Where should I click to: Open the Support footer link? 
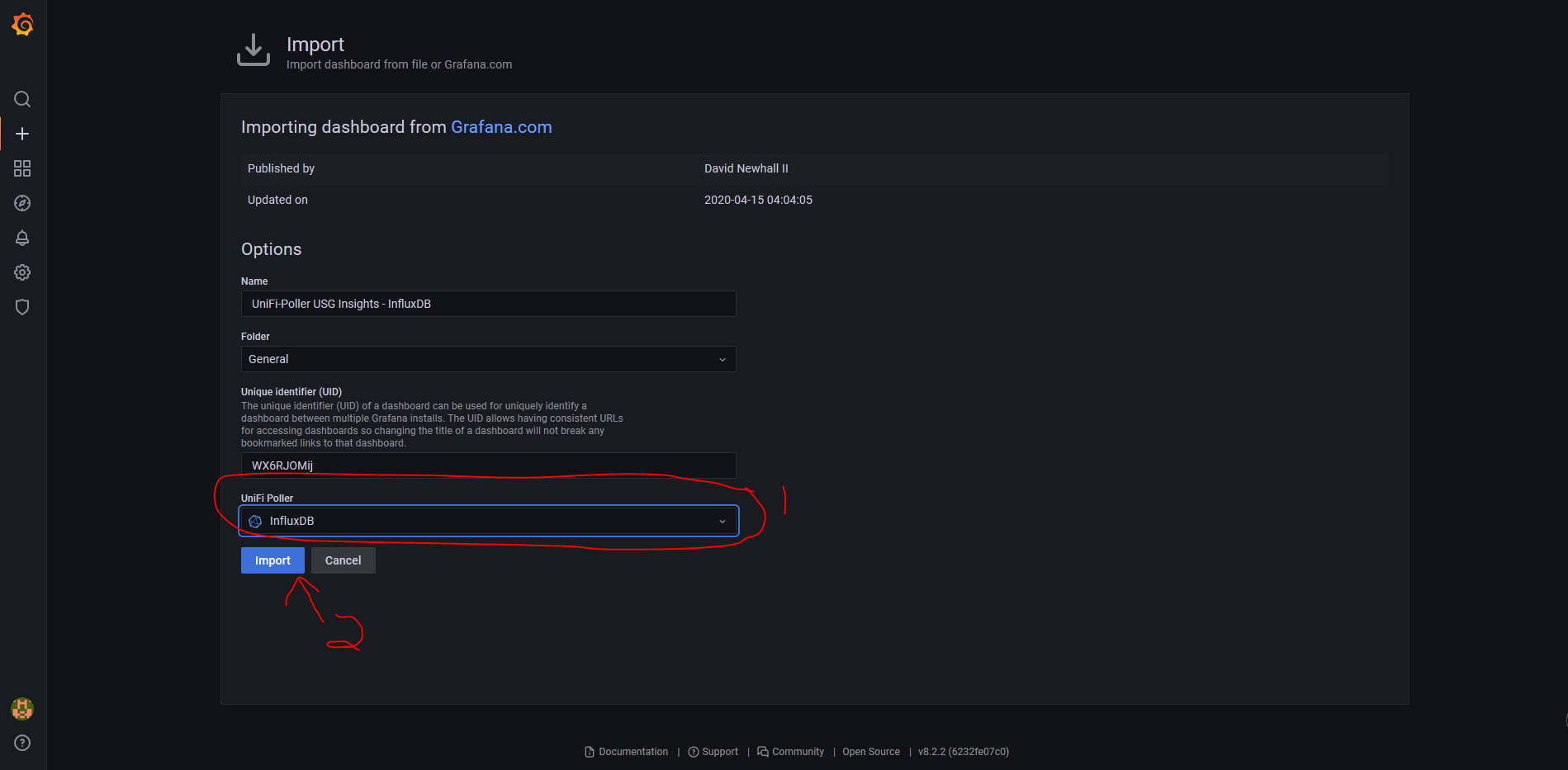pyautogui.click(x=720, y=752)
